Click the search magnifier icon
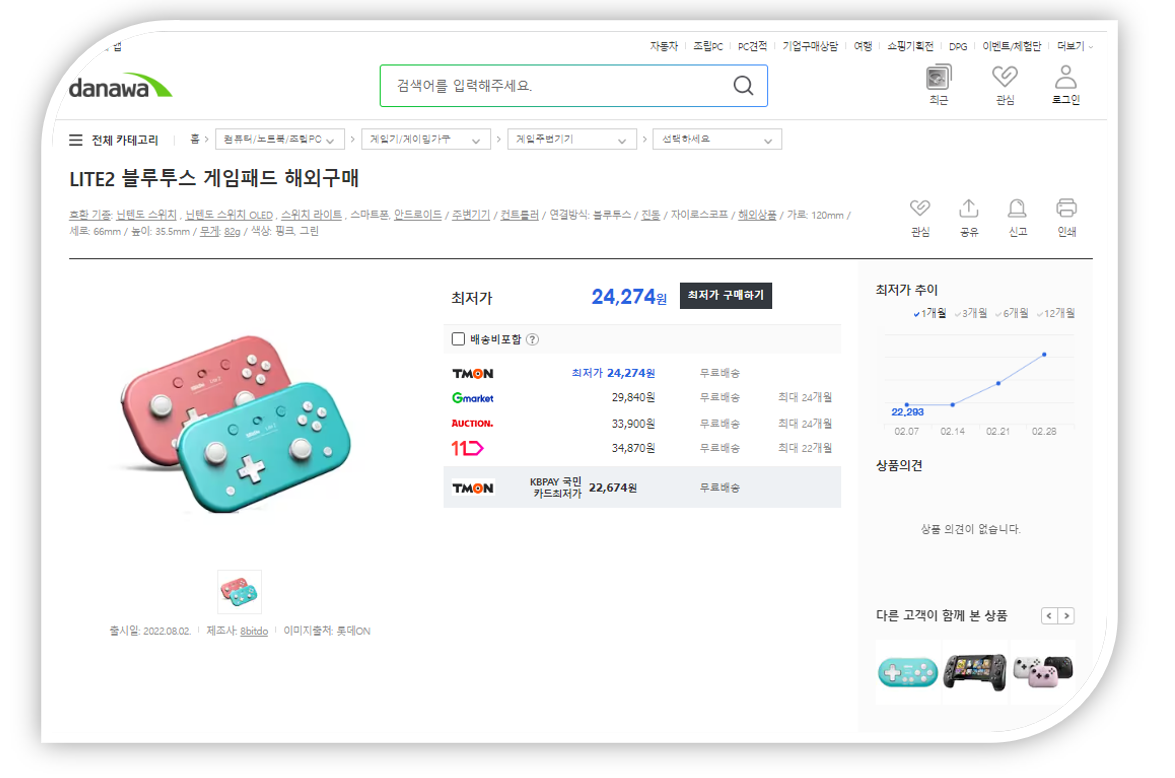1175x778 pixels. 743,85
